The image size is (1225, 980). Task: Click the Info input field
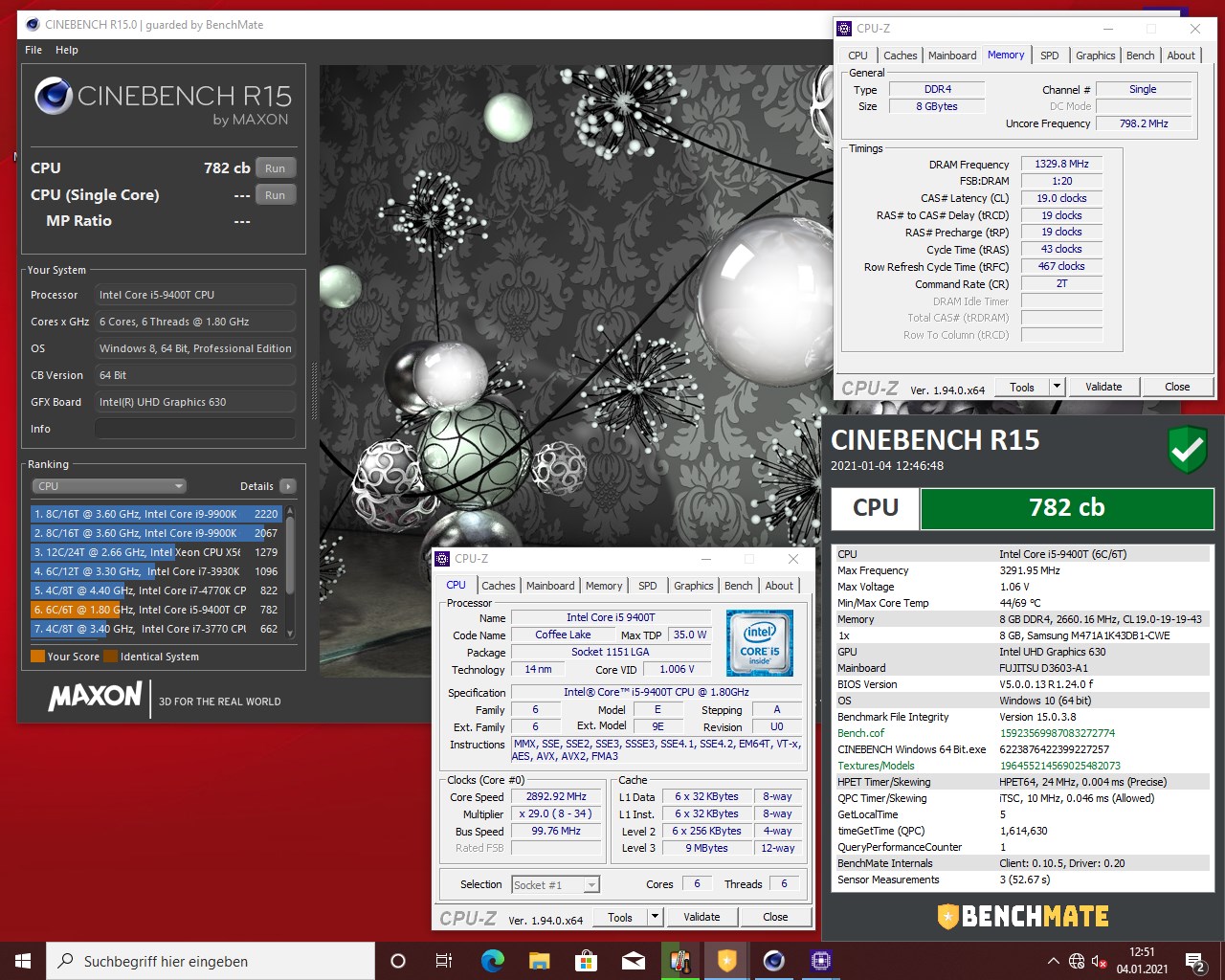click(x=195, y=429)
